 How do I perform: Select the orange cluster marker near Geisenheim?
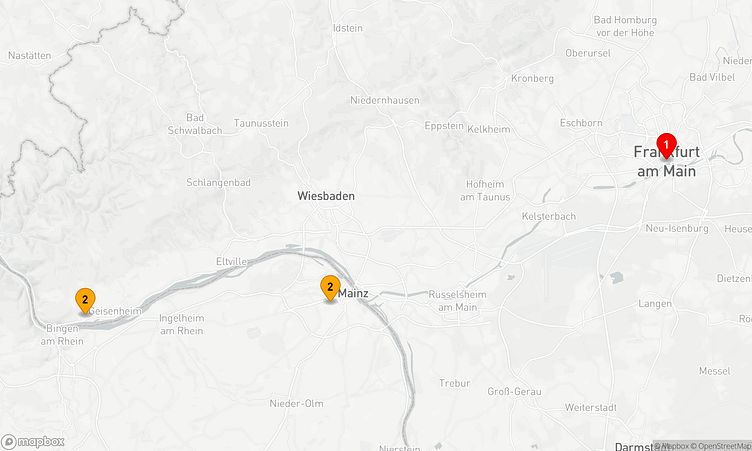[85, 300]
